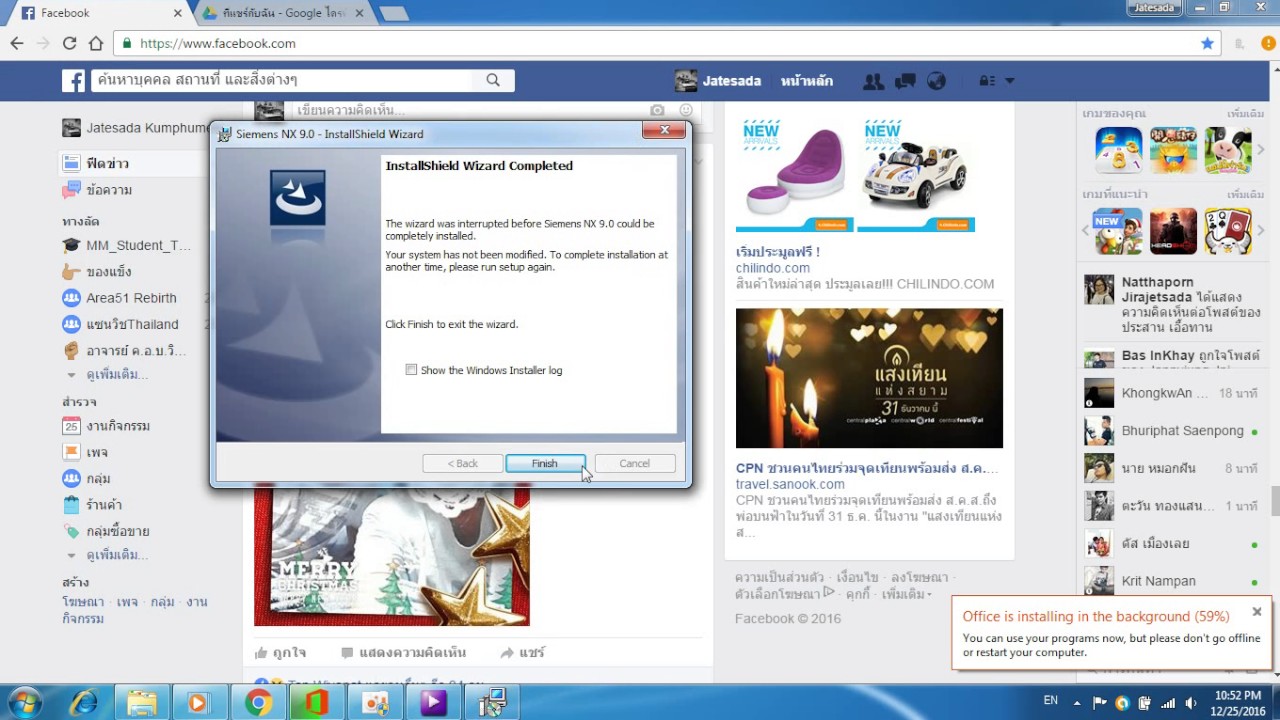Open the Merry Christmas post image
The image size is (1280, 720).
(x=392, y=555)
